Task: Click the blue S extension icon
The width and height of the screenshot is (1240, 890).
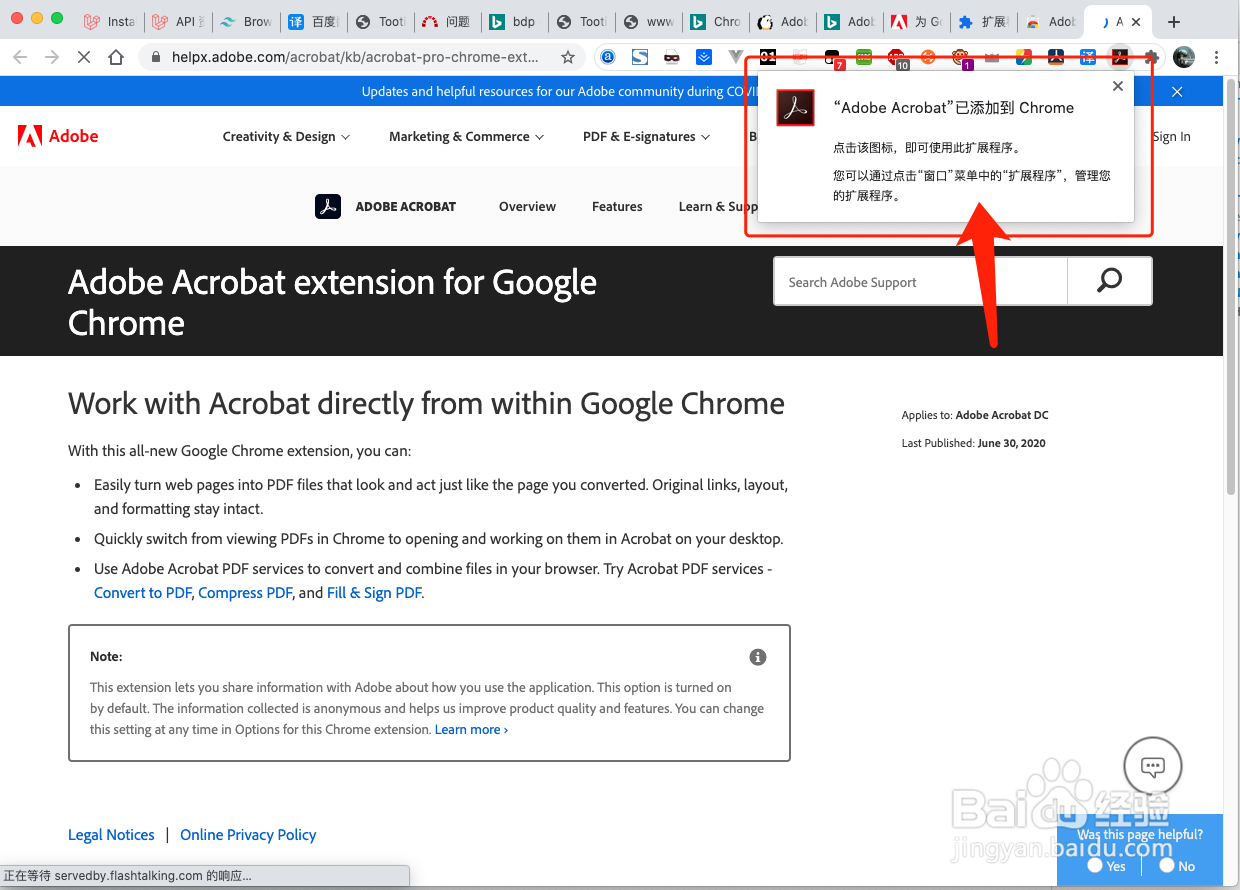Action: coord(640,57)
